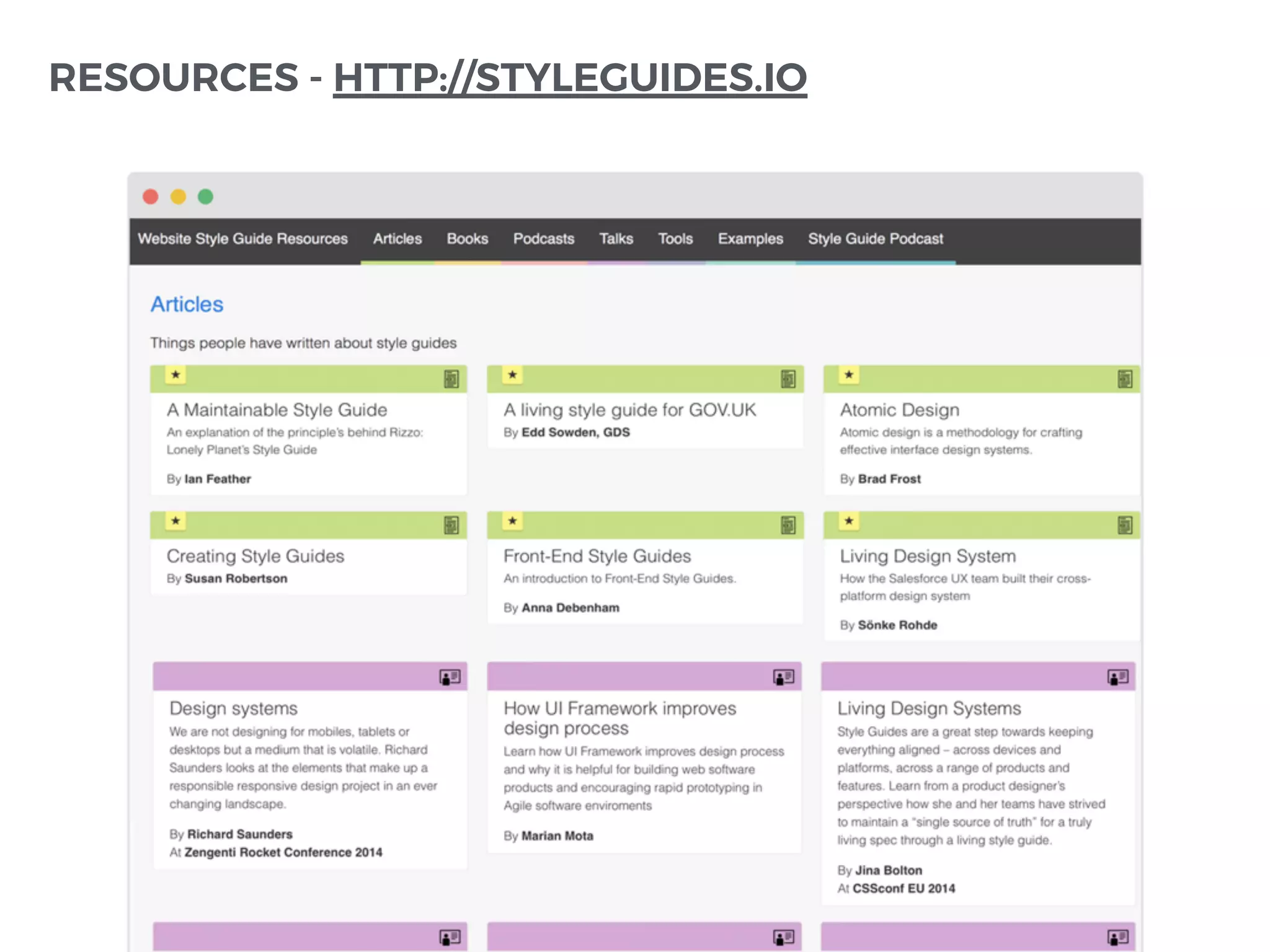Click the yellow minimize window dot
Image resolution: width=1270 pixels, height=952 pixels.
click(x=178, y=196)
